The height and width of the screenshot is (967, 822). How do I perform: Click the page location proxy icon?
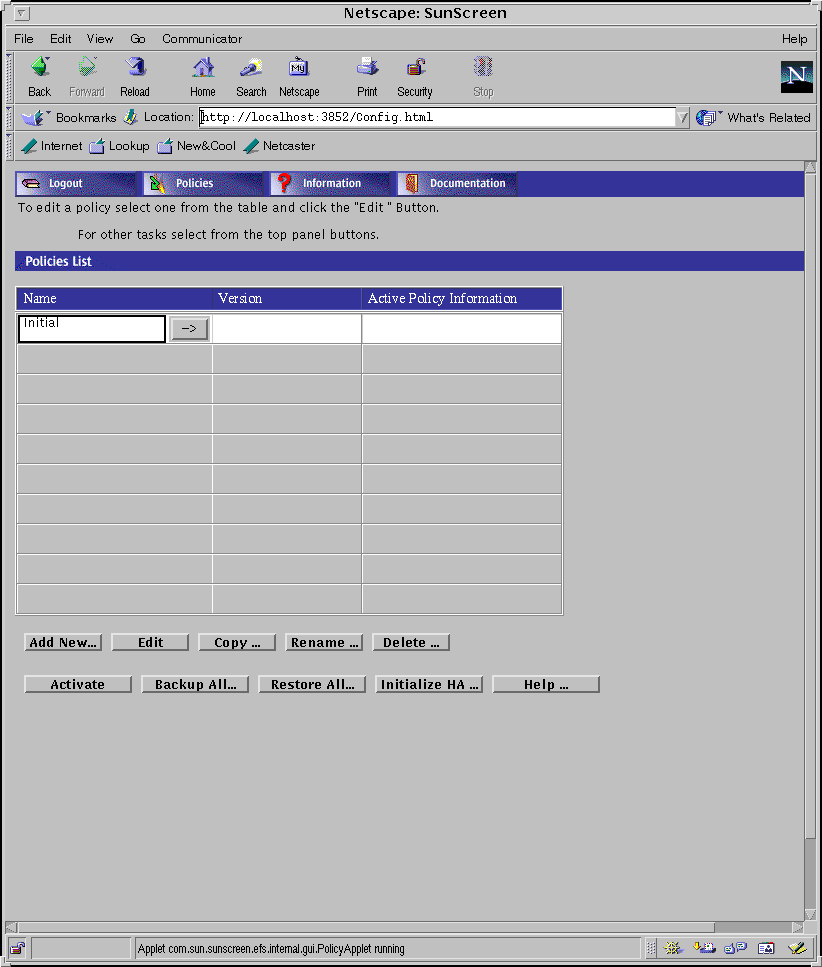(130, 117)
